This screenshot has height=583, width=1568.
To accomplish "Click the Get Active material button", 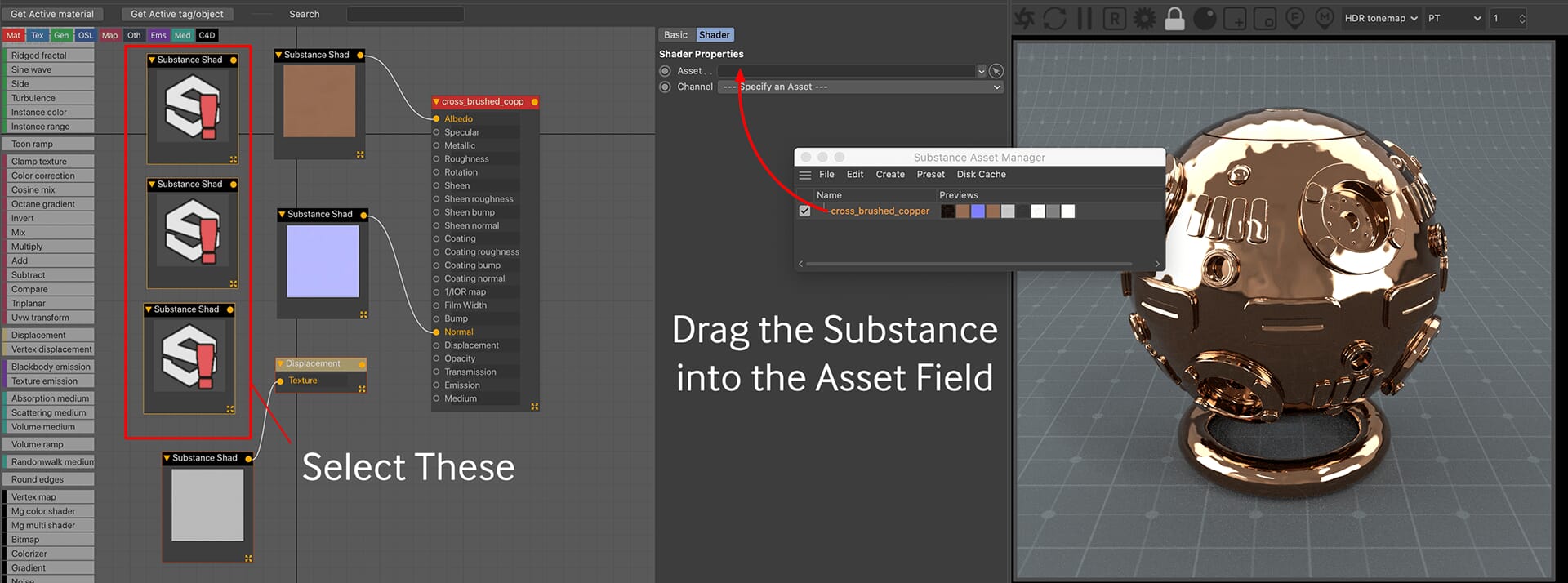I will [x=52, y=14].
